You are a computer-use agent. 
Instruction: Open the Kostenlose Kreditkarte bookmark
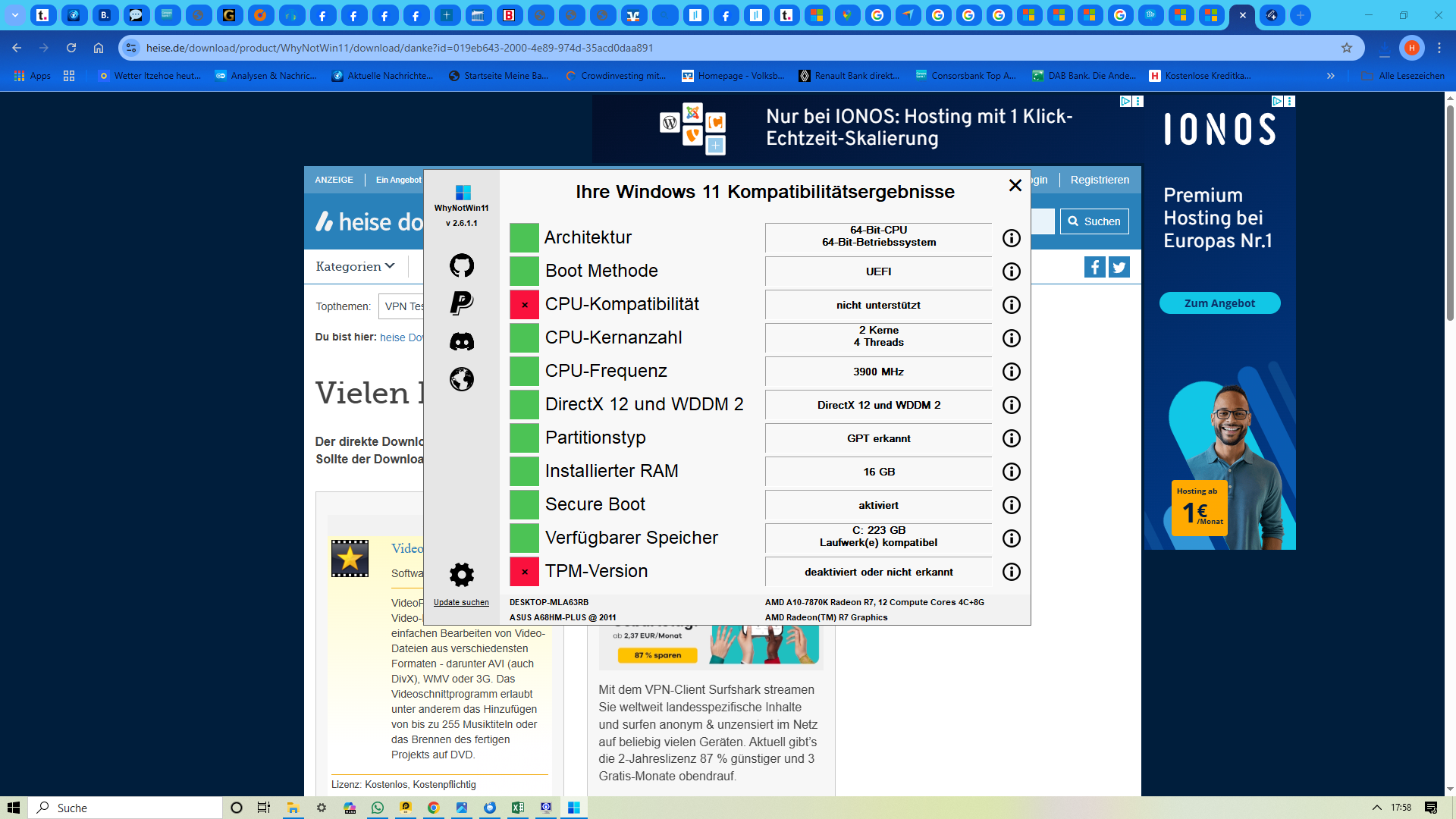point(1200,76)
